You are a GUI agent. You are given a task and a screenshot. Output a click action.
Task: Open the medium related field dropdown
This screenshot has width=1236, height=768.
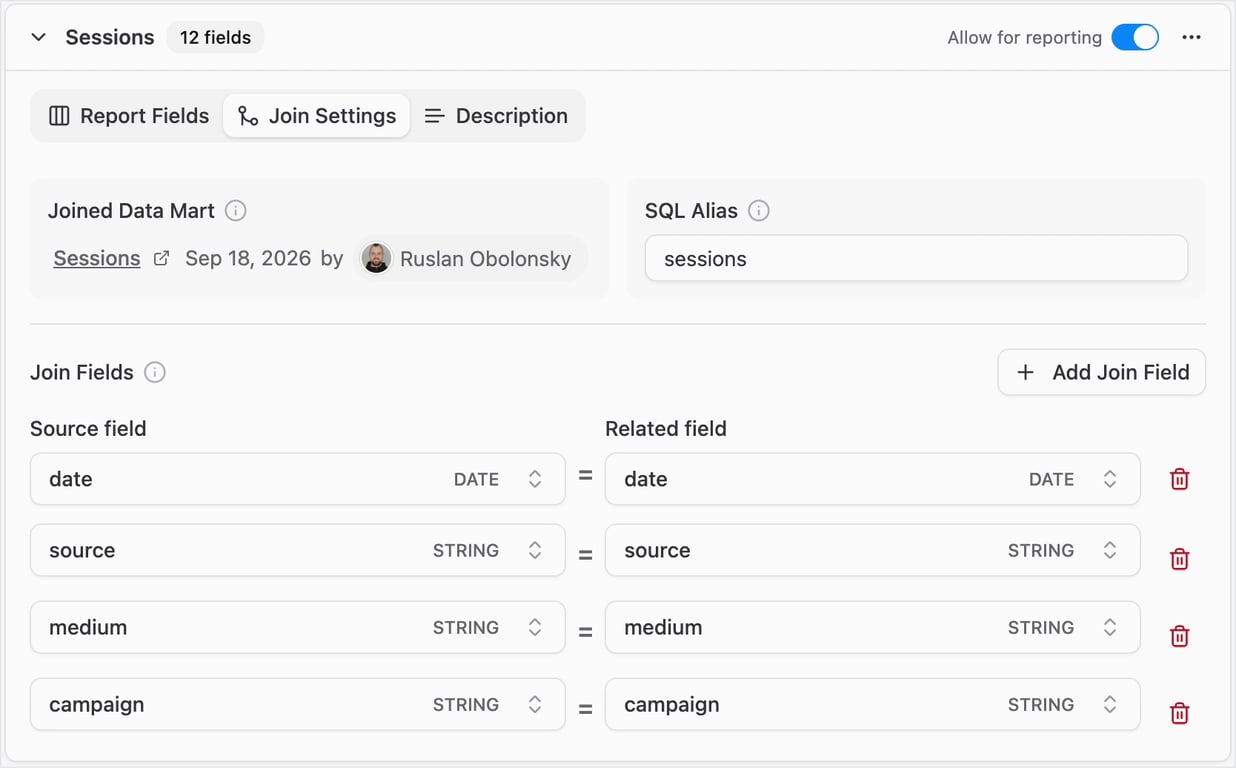point(872,627)
